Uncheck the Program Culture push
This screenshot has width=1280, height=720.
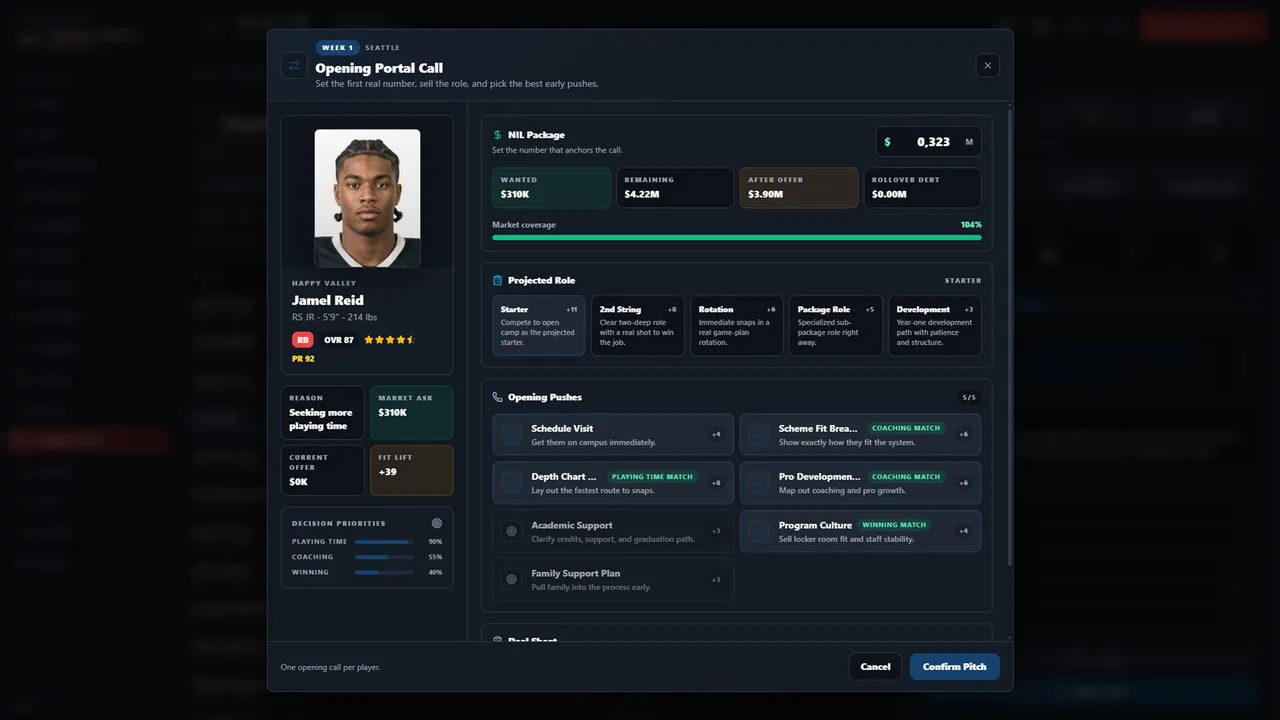tap(760, 531)
